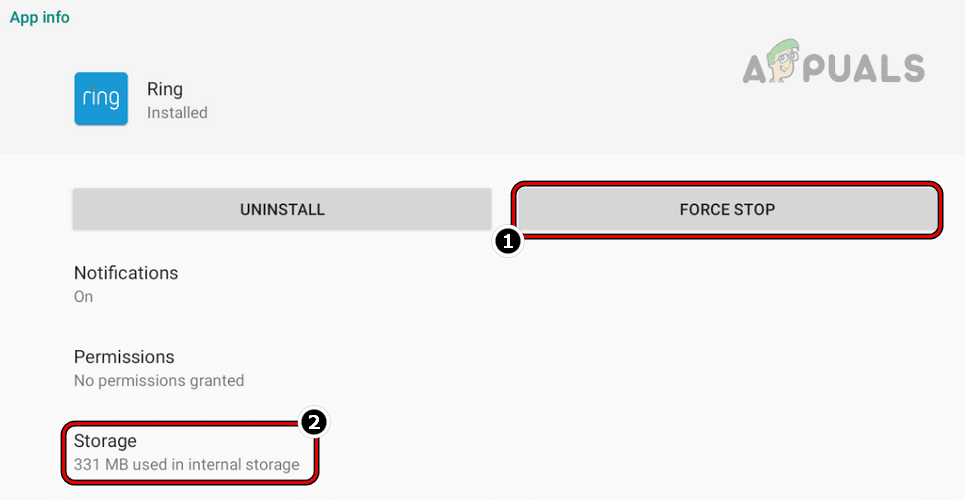This screenshot has height=500, width=965.
Task: Click the first letter A of the Appuals watermark
Action: 759,68
